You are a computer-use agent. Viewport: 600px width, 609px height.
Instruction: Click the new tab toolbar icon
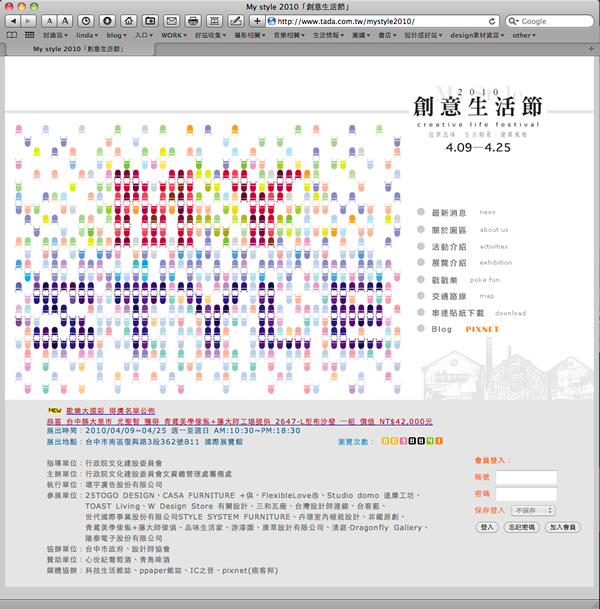click(150, 21)
